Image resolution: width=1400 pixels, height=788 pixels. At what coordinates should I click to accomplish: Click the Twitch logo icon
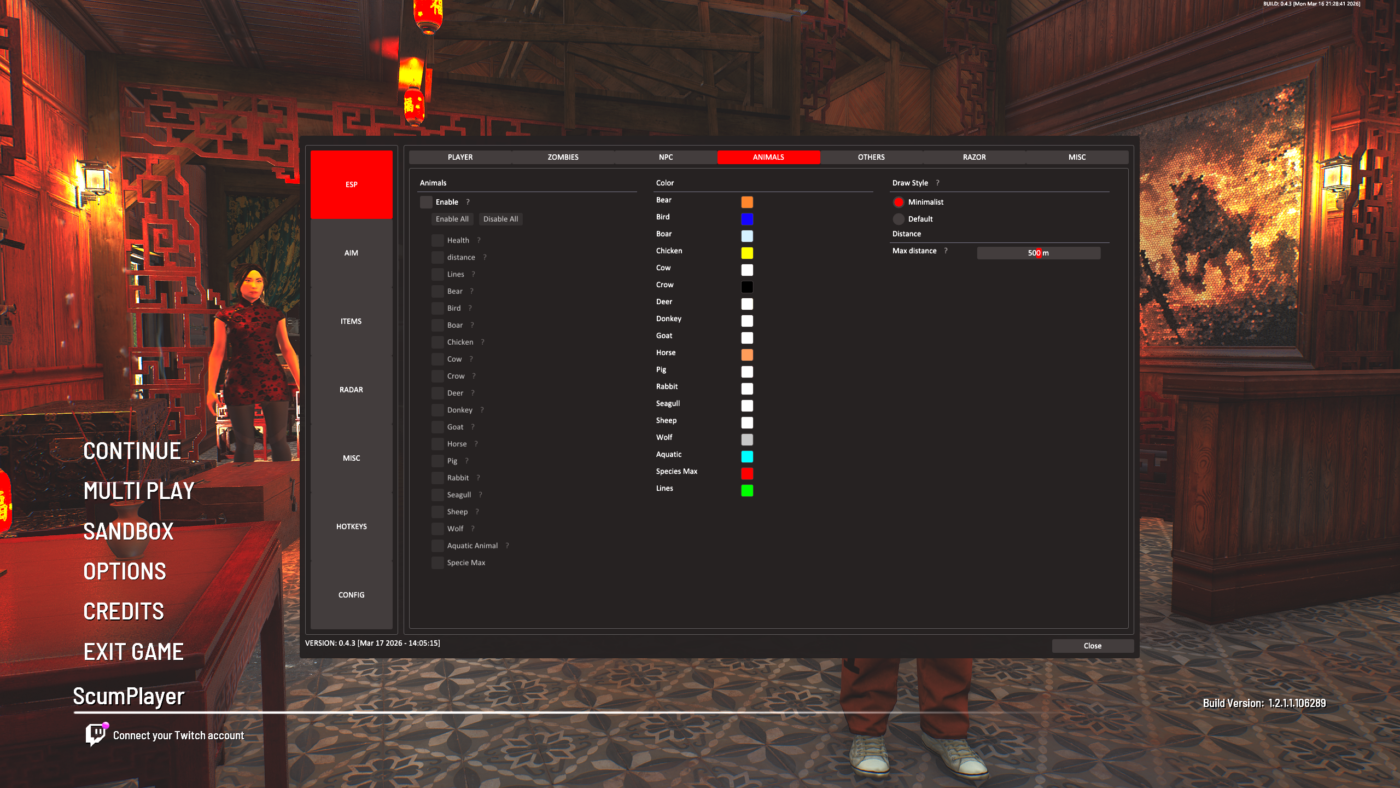[96, 735]
